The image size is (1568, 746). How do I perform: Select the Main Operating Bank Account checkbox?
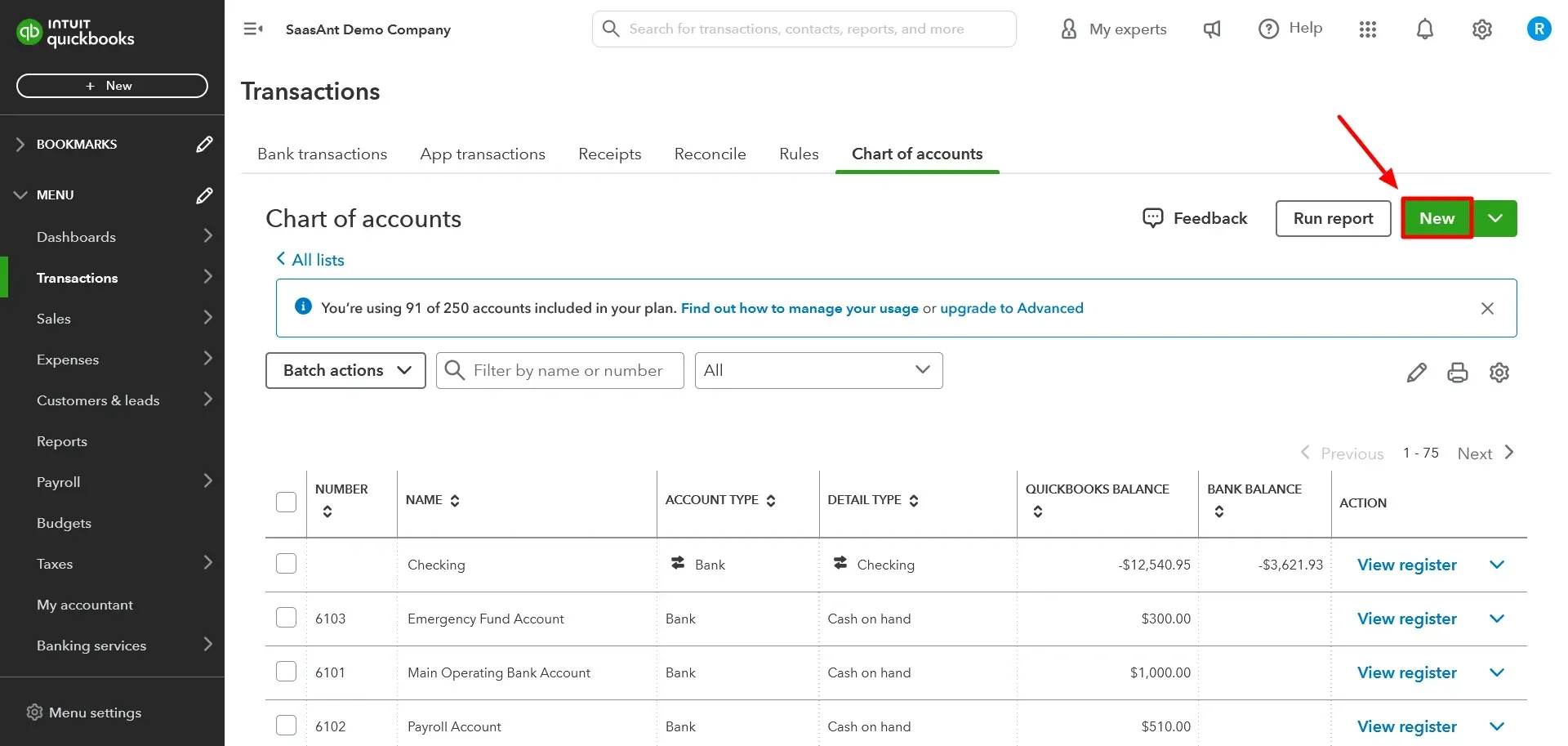(286, 672)
